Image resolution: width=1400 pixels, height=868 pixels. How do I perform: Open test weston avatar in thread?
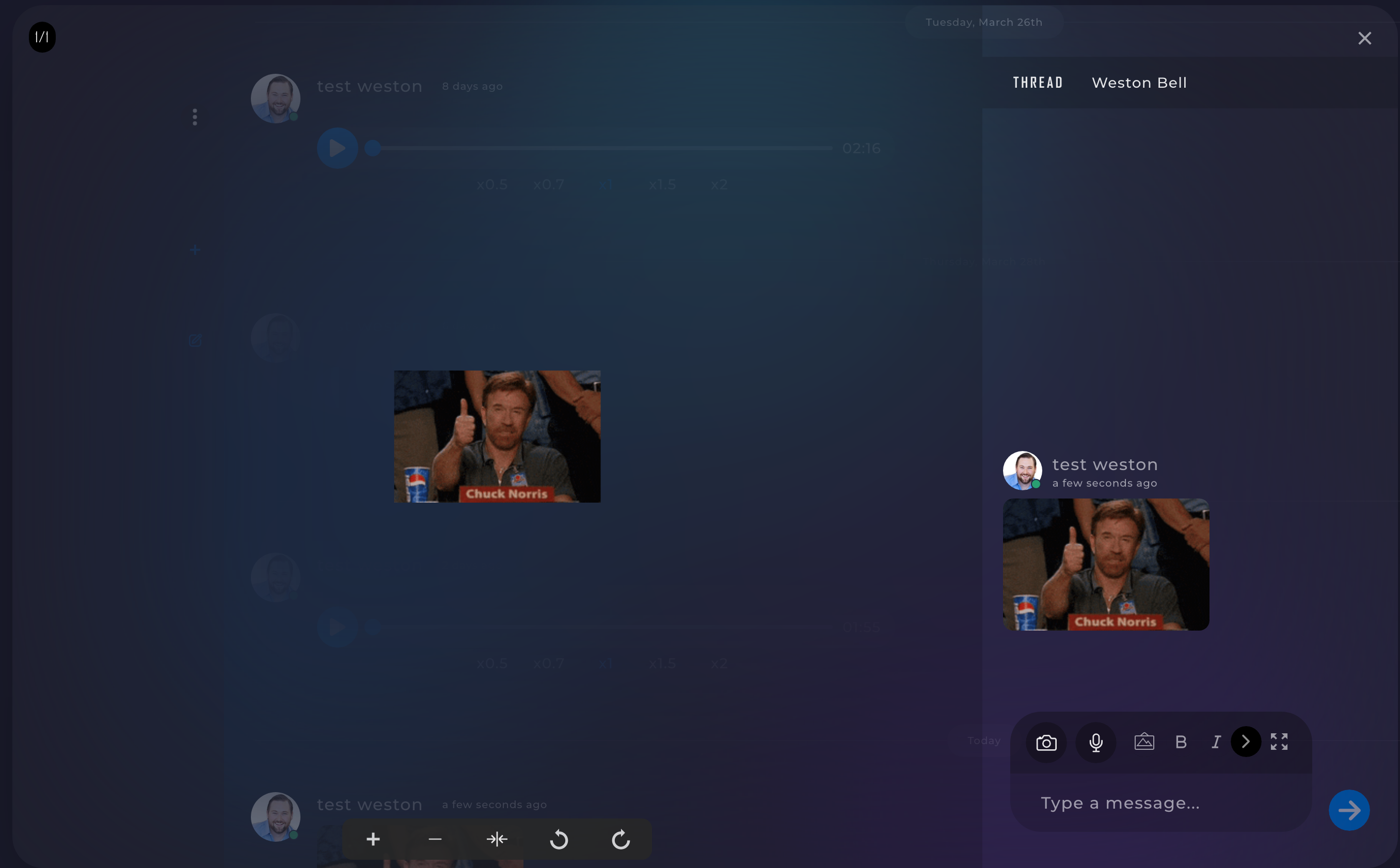click(x=1022, y=470)
